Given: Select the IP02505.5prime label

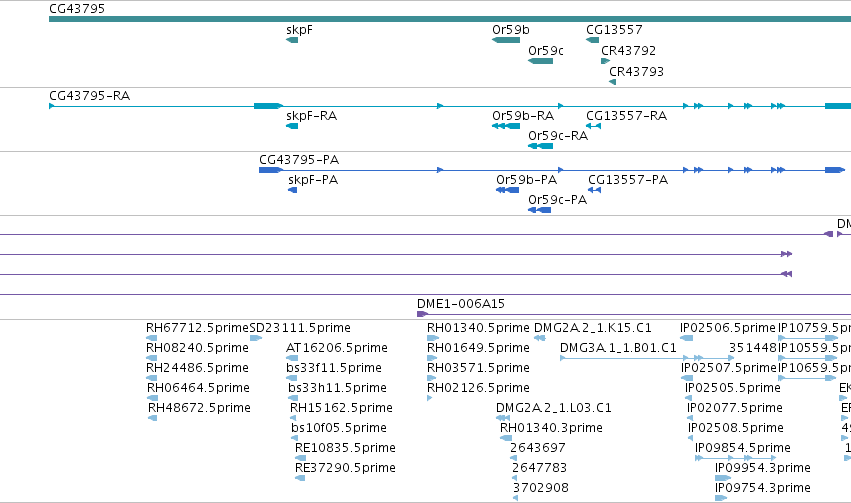Looking at the screenshot, I should pos(733,388).
